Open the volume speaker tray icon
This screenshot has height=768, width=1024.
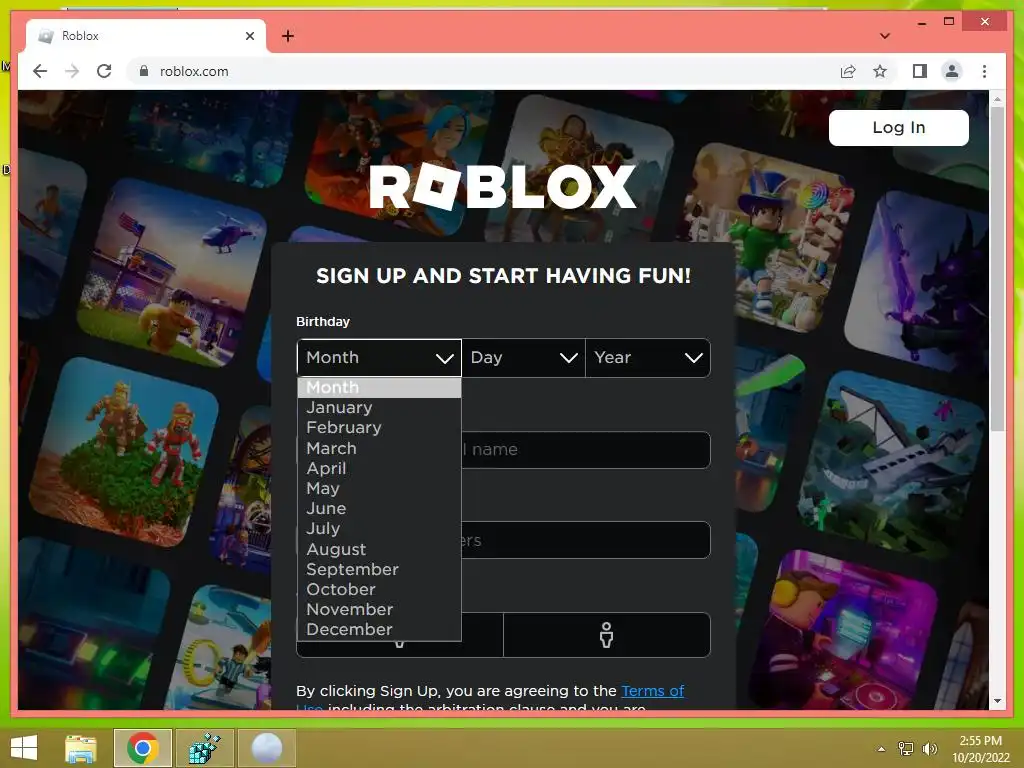929,748
